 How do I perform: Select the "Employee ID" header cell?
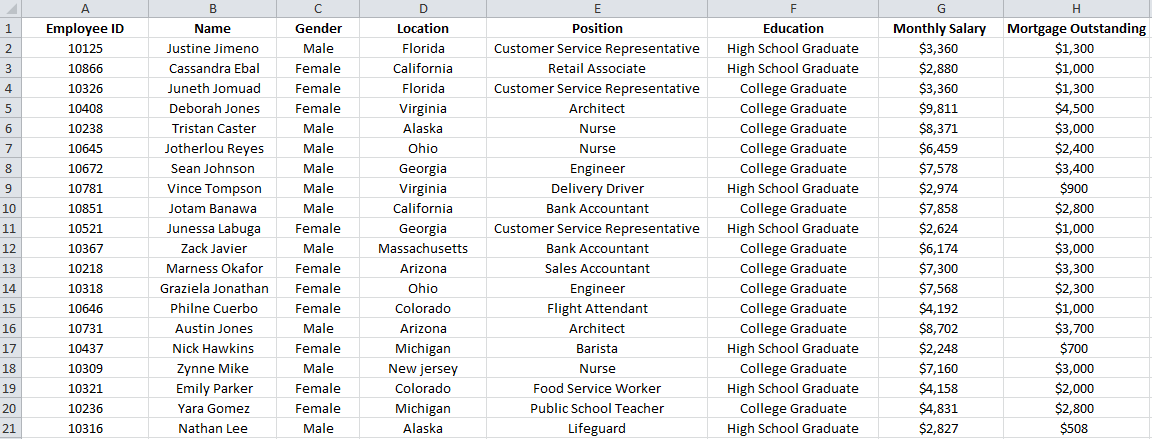click(x=85, y=28)
